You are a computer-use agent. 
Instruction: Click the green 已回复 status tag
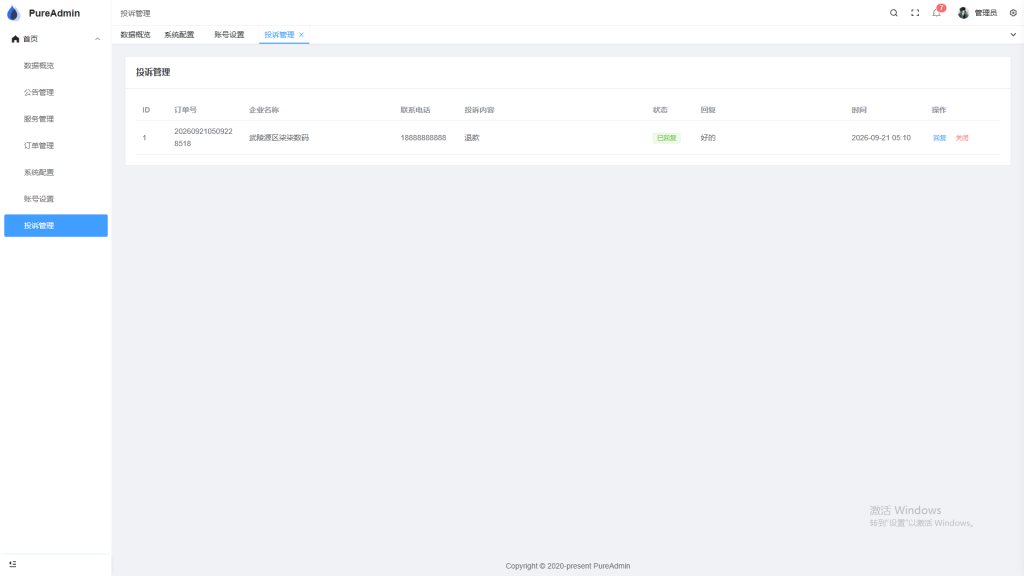point(667,138)
